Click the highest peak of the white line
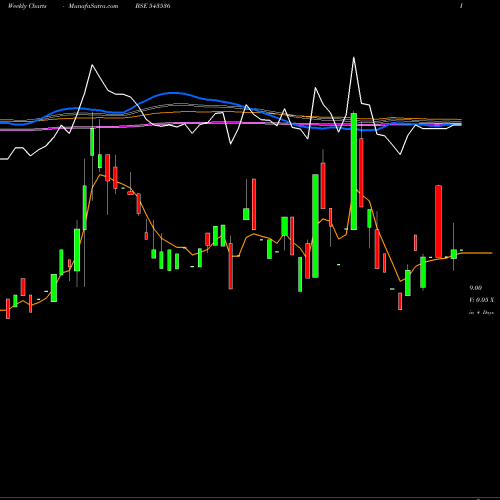Viewport: 500px width, 500px height. 354,58
